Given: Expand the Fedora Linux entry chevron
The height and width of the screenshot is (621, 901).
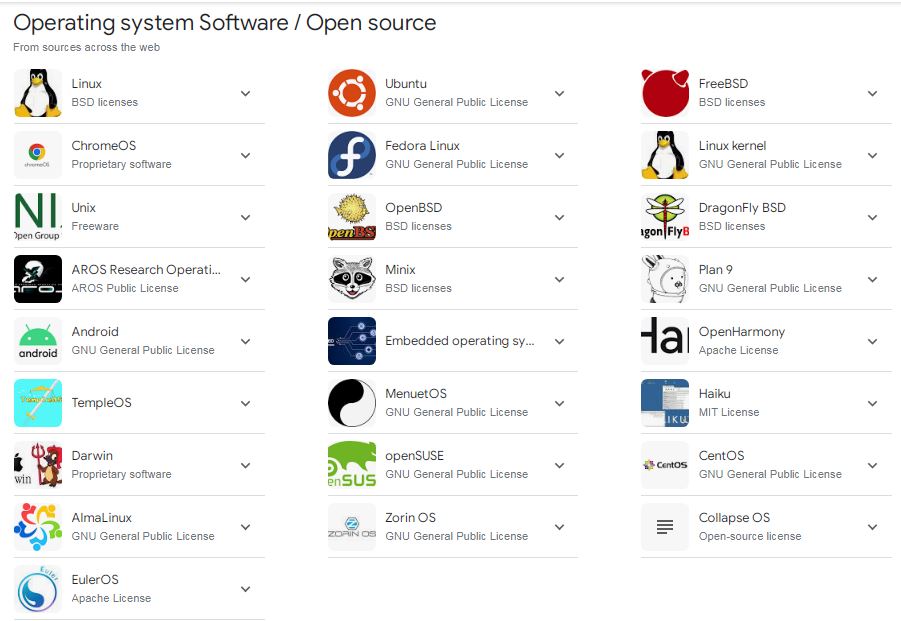Looking at the screenshot, I should point(560,156).
